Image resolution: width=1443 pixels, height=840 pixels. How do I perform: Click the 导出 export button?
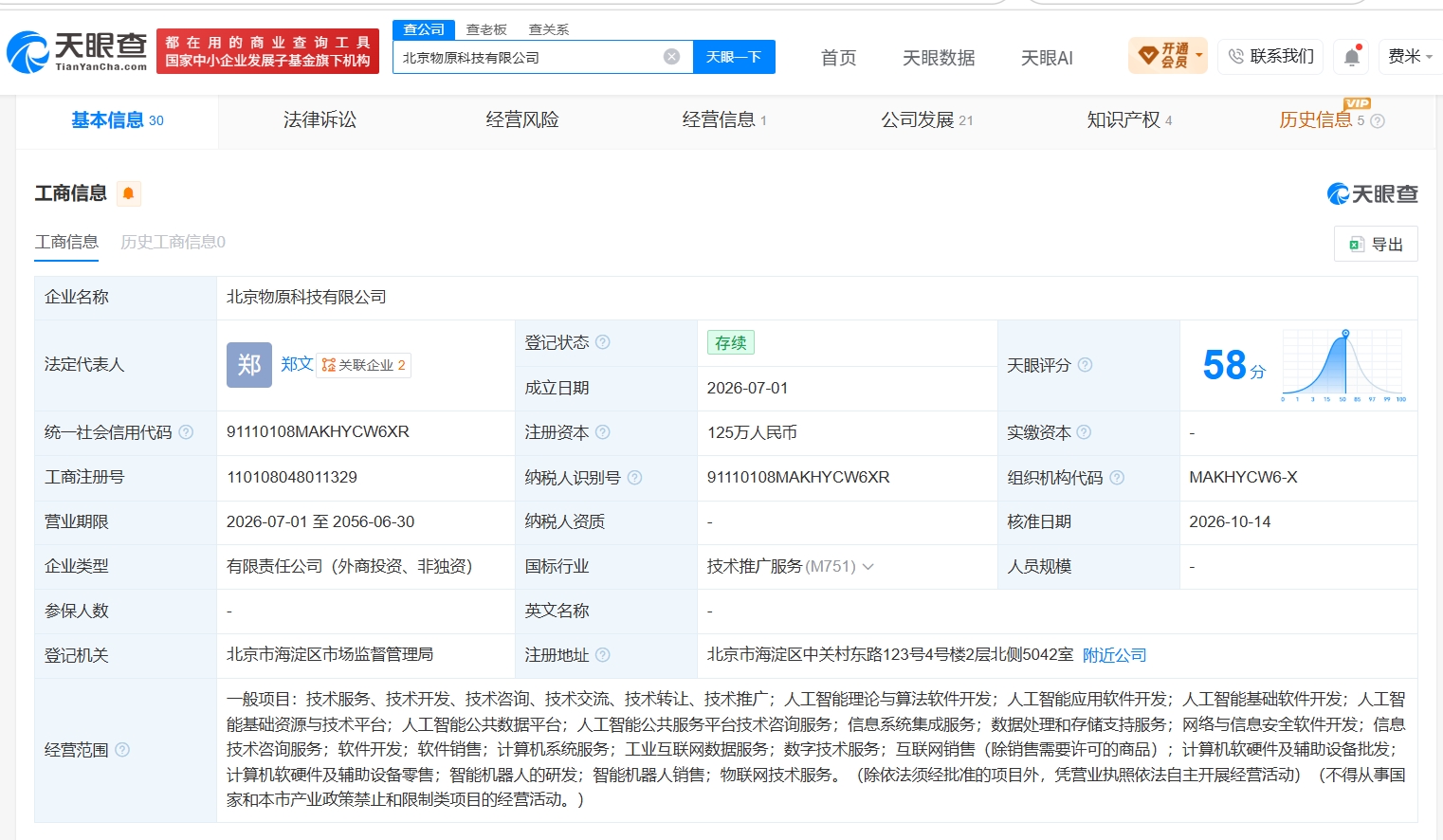pos(1376,244)
